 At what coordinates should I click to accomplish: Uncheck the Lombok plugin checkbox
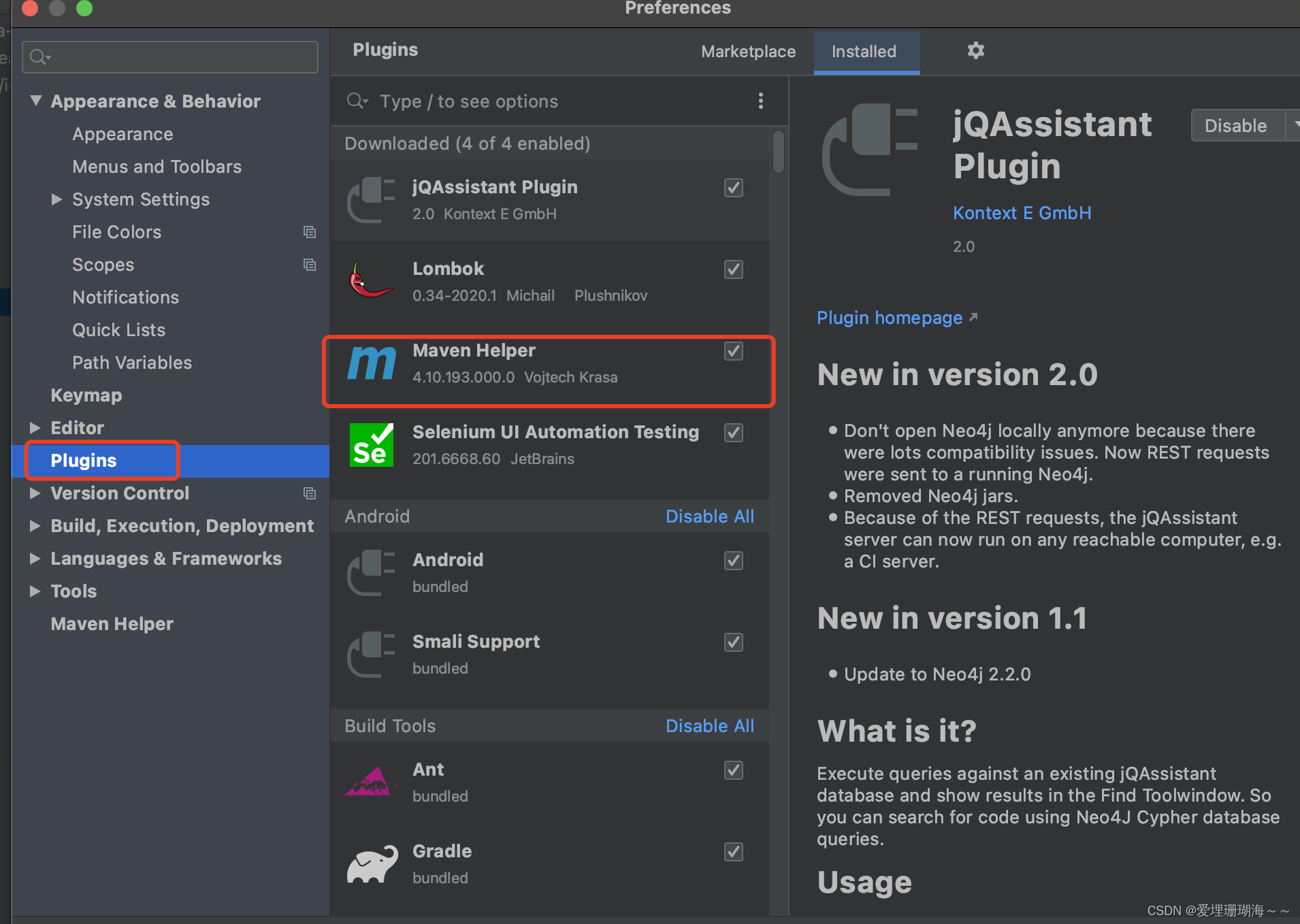click(733, 269)
